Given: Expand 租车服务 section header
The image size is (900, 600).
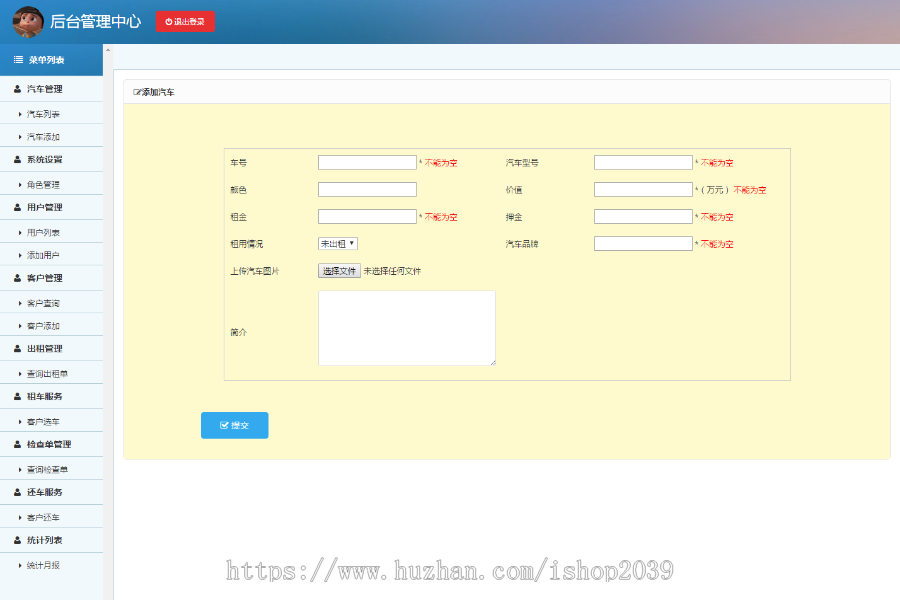Looking at the screenshot, I should click(51, 396).
